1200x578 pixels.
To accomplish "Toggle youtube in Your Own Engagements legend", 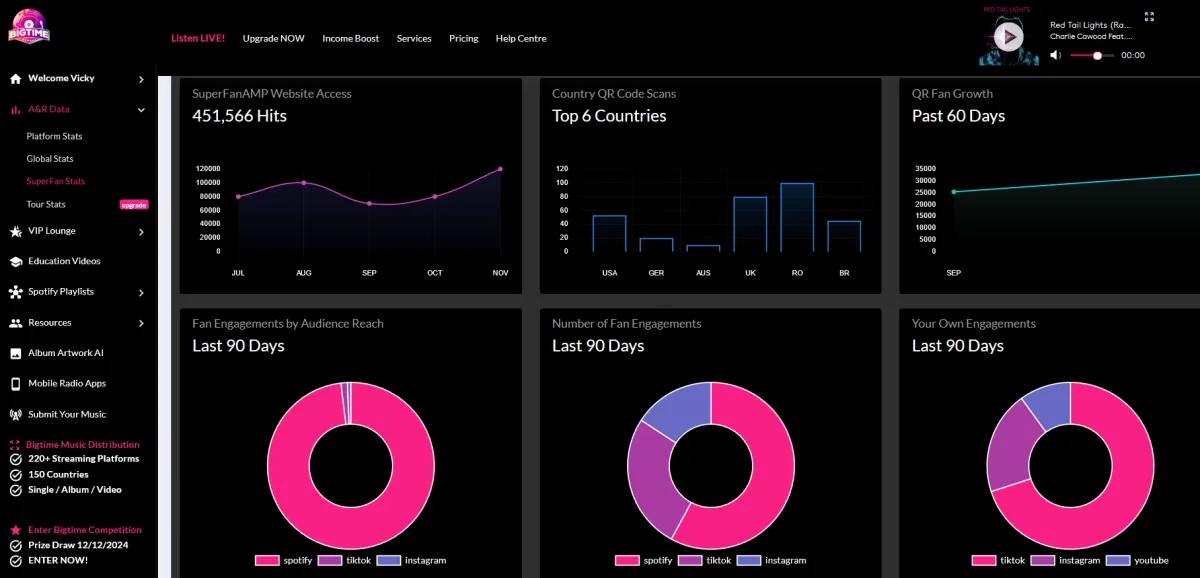I will [x=1137, y=561].
